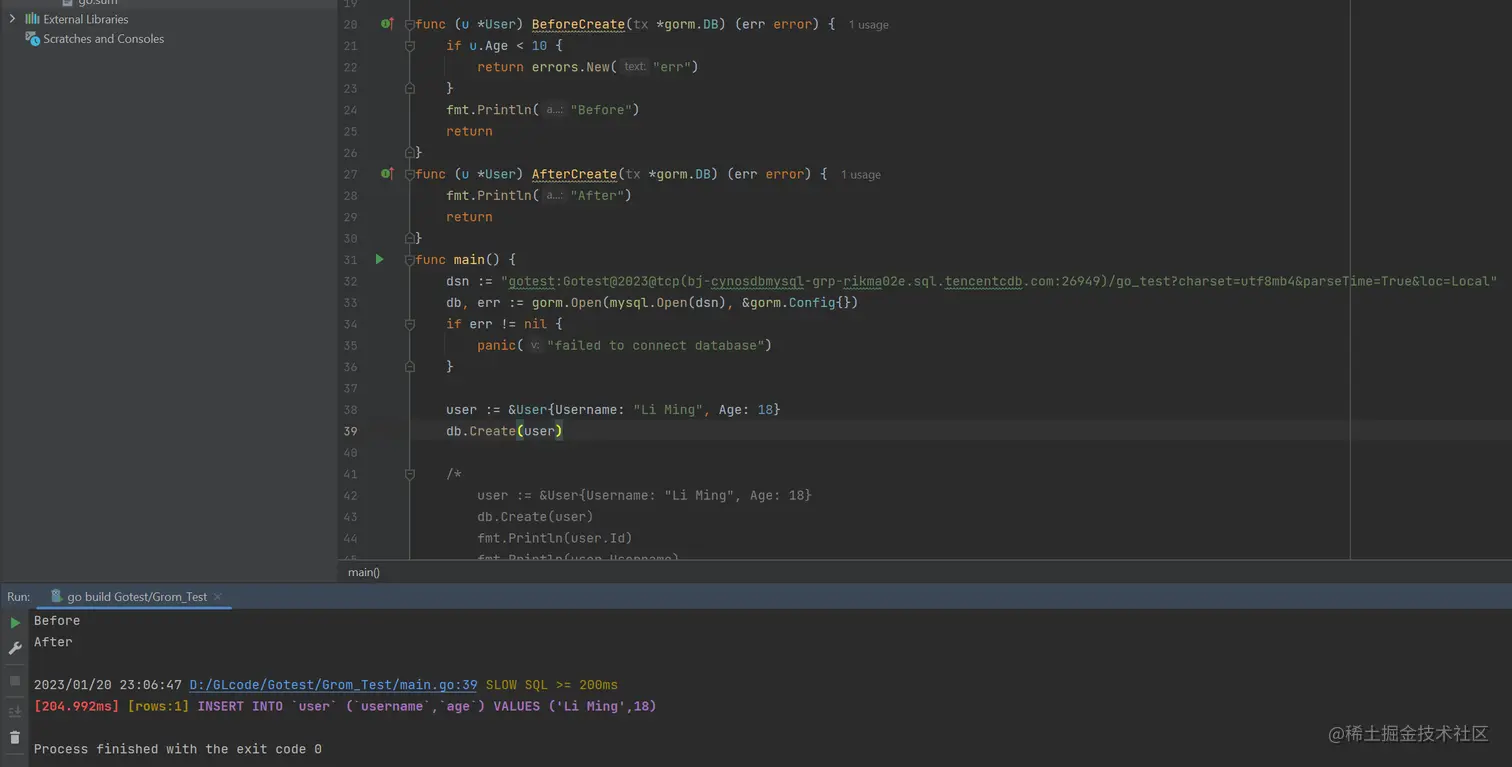Click AfterCreate method name
This screenshot has width=1512, height=767.
[x=574, y=174]
